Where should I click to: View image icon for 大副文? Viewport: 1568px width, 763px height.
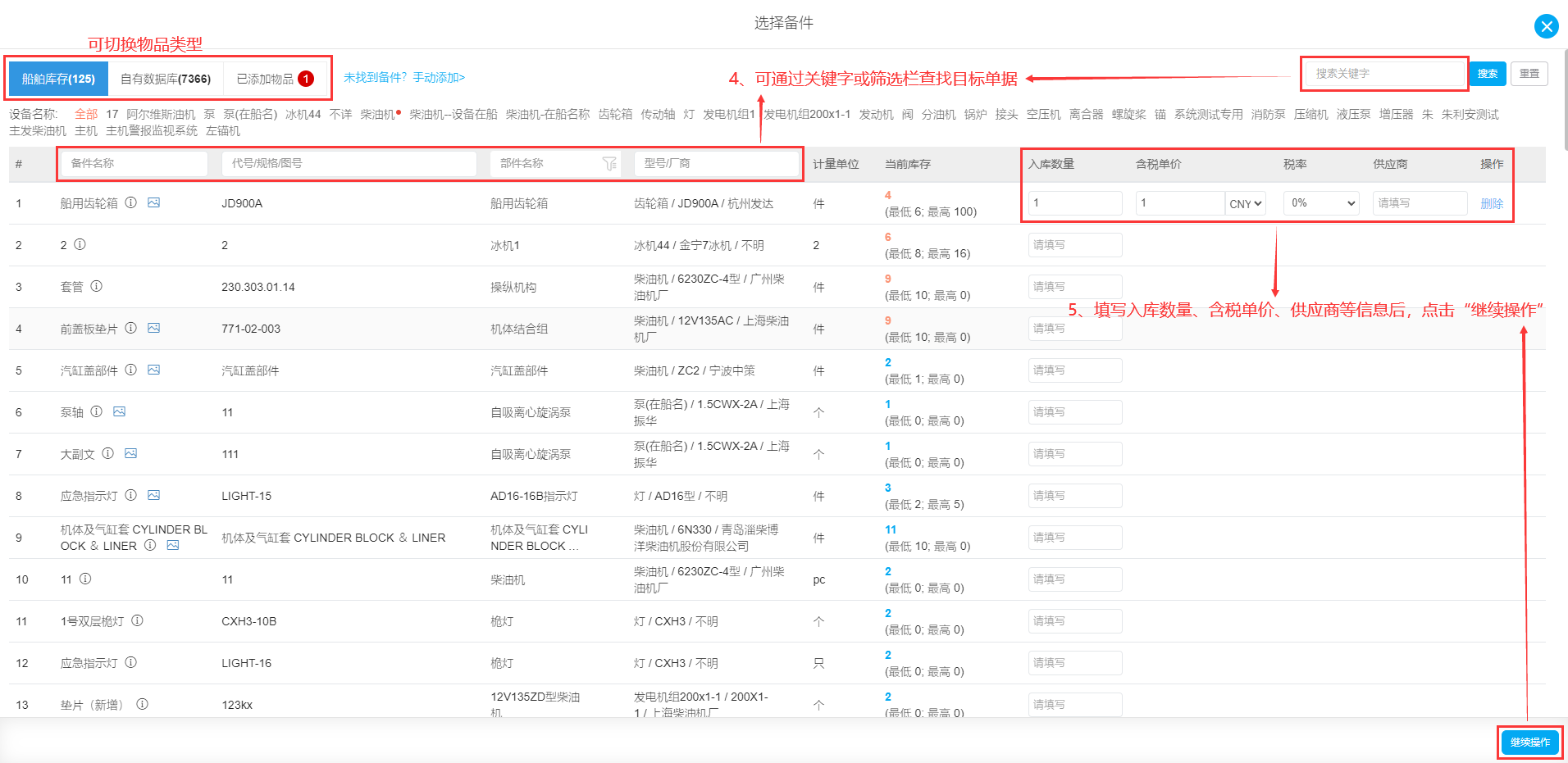[x=130, y=453]
